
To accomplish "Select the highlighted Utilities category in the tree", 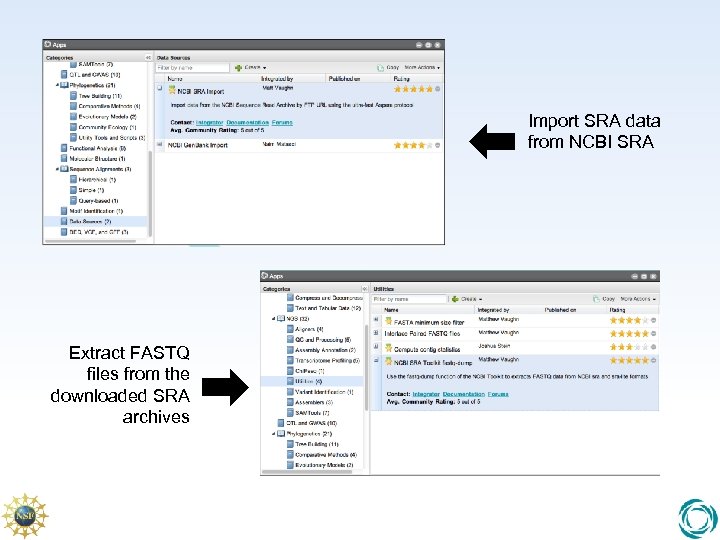I will (309, 382).
